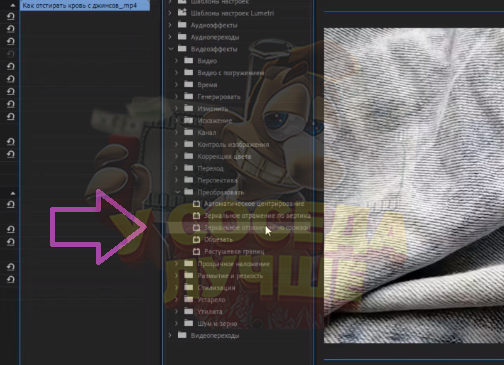Viewport: 504px width, 365px height.
Task: Select the folder icon beside Время
Action: coord(189,84)
